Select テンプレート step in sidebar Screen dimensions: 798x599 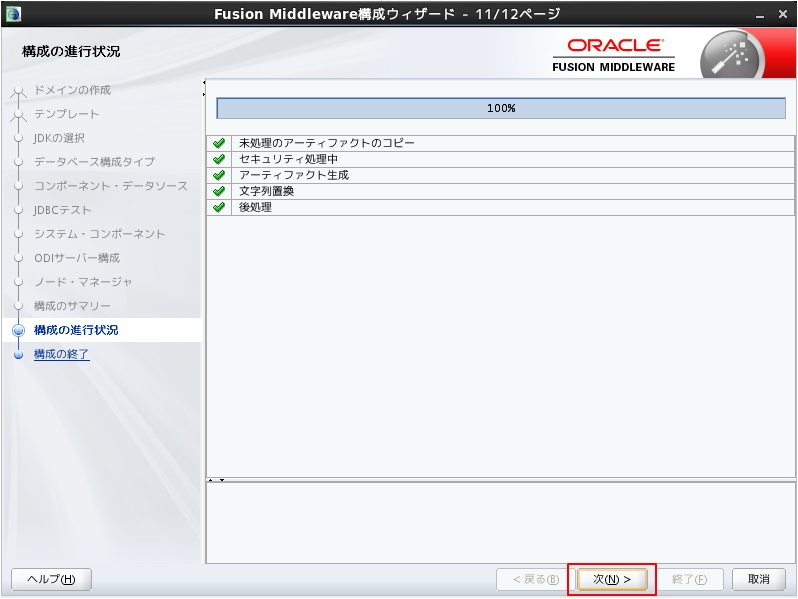(x=67, y=114)
